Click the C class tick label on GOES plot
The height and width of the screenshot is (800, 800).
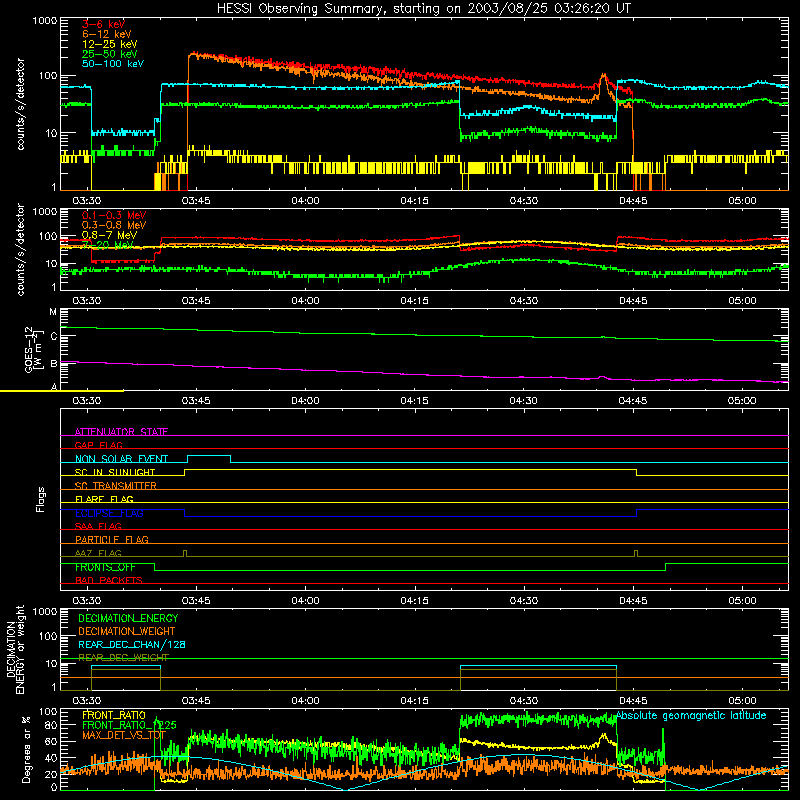point(54,337)
